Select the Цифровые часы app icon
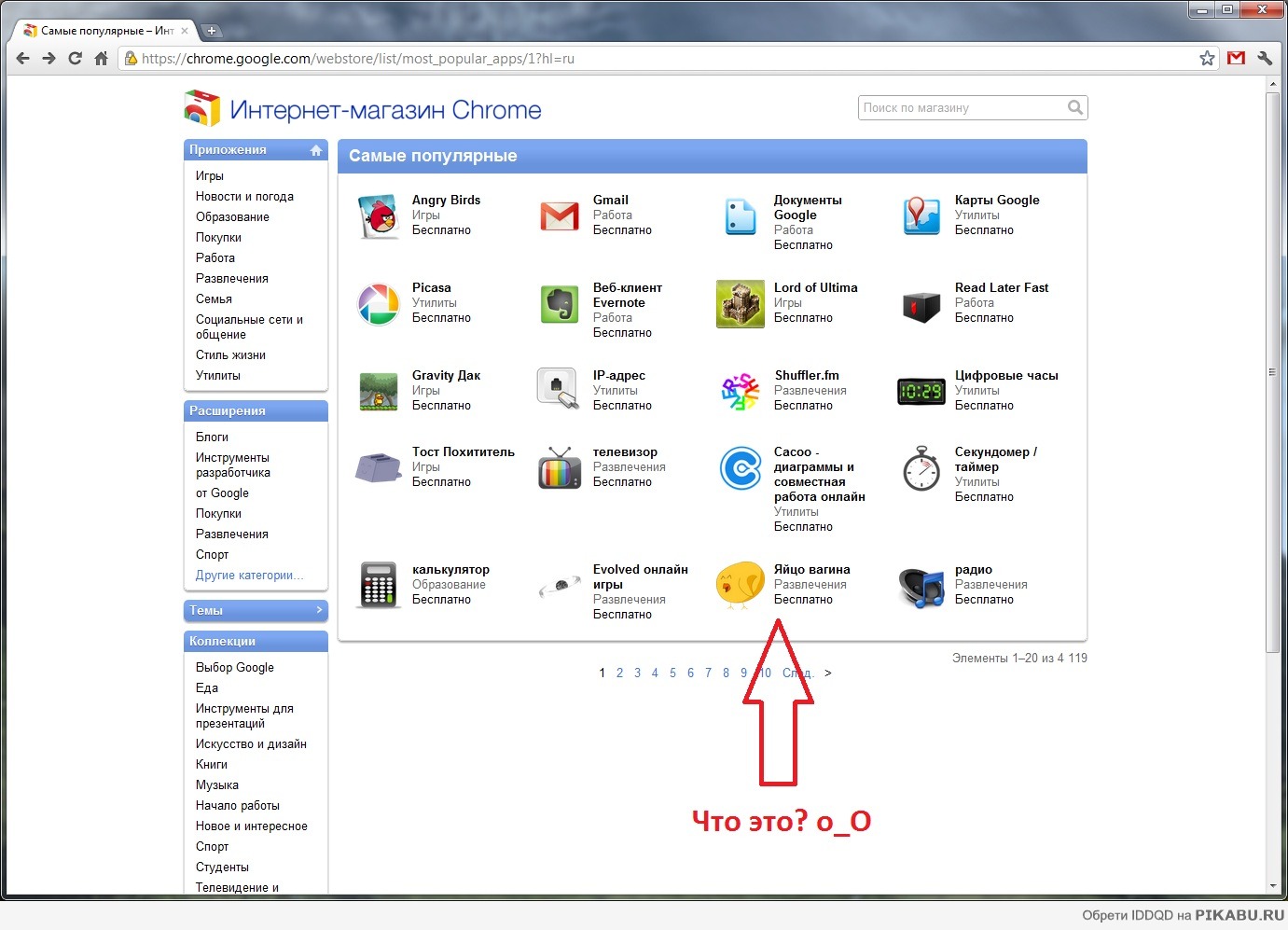Viewport: 1288px width, 930px height. pos(921,391)
